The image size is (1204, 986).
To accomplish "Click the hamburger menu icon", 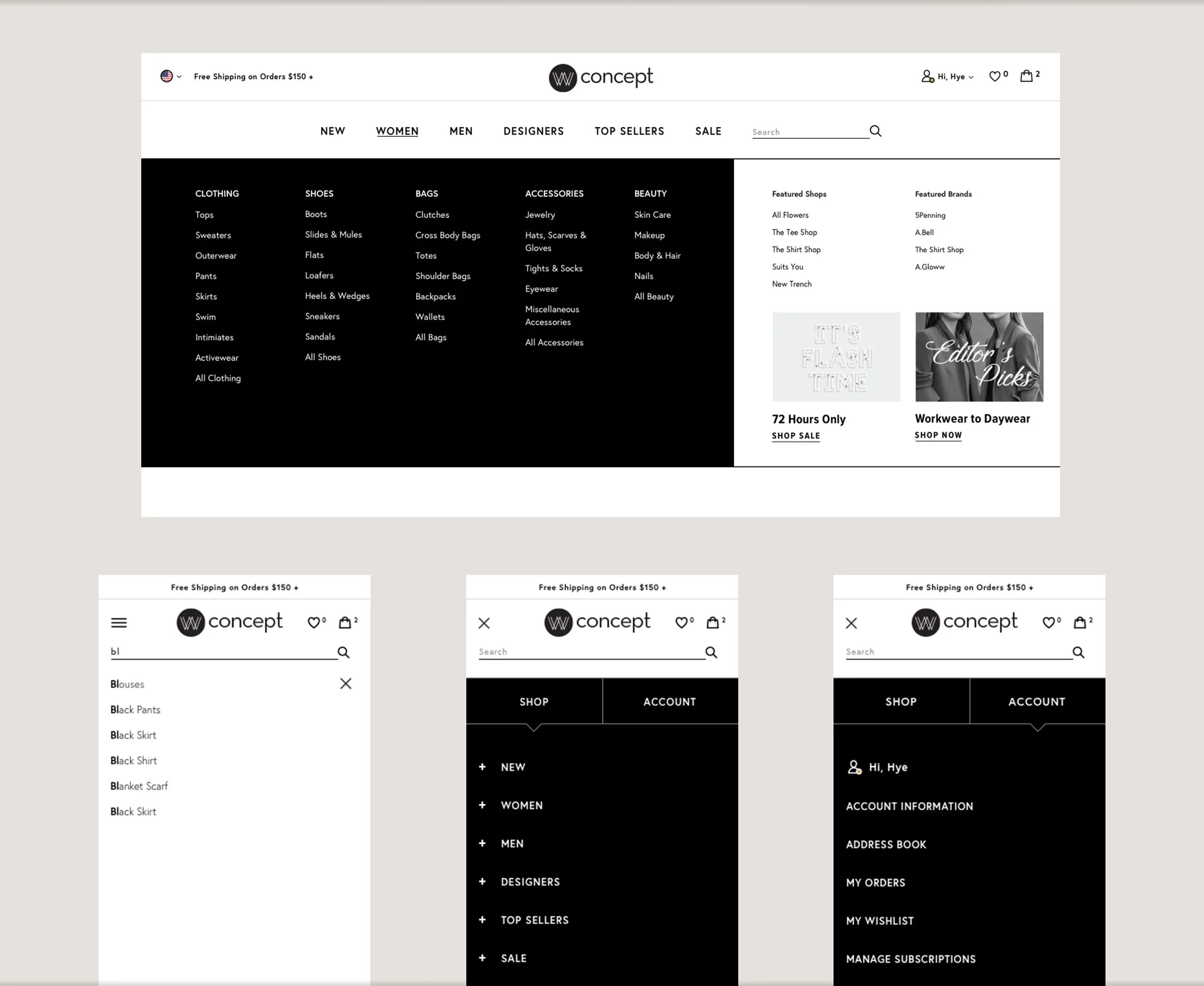I will click(x=119, y=623).
